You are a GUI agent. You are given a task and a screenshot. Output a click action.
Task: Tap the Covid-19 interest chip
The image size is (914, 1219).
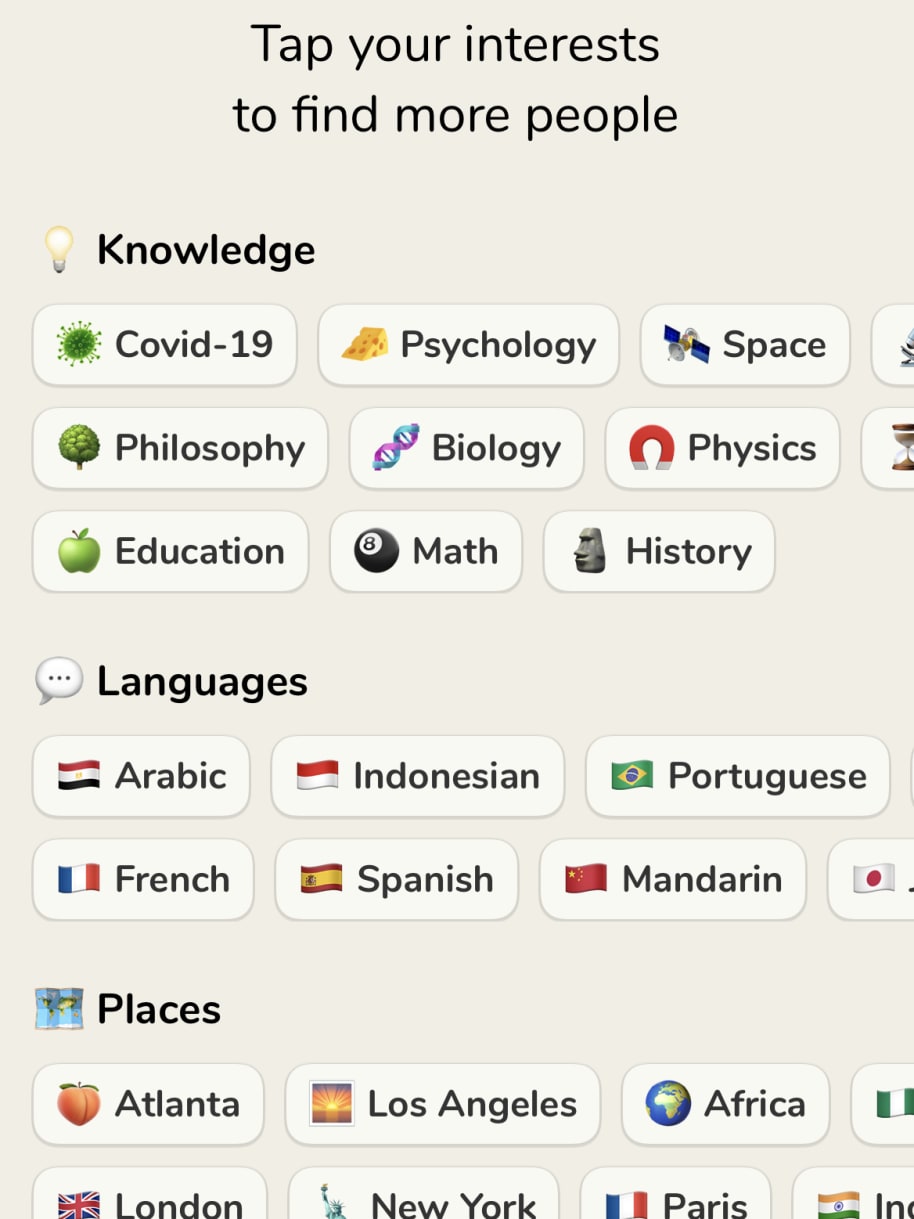(x=165, y=345)
